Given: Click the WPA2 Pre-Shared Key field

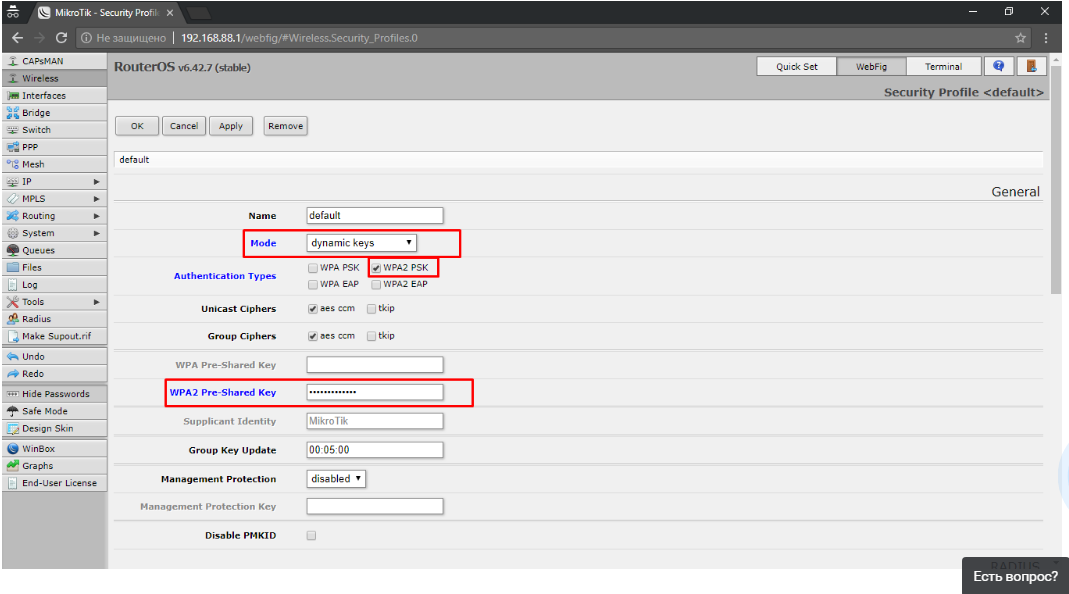Looking at the screenshot, I should tap(374, 393).
